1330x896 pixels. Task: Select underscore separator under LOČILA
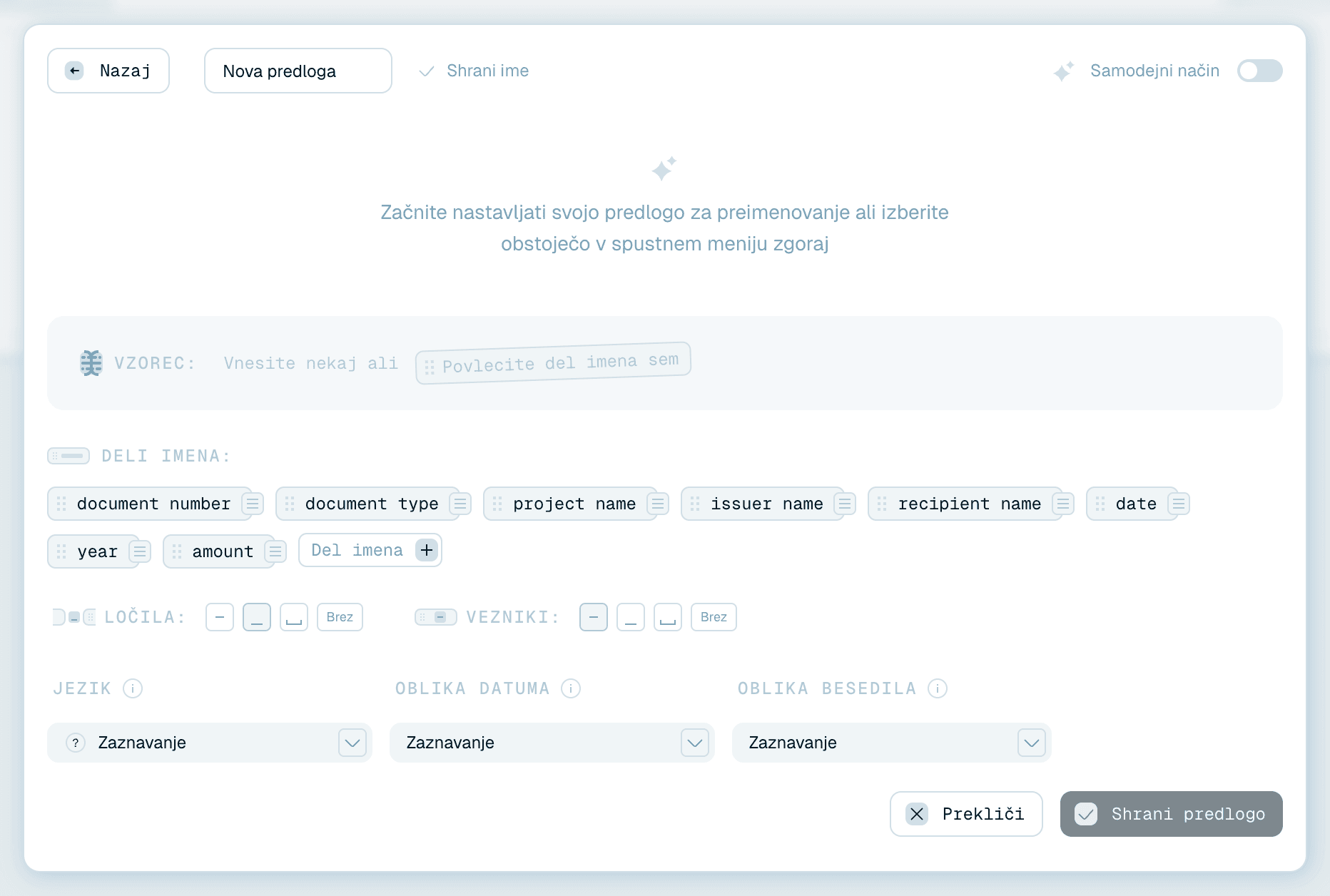[x=257, y=617]
